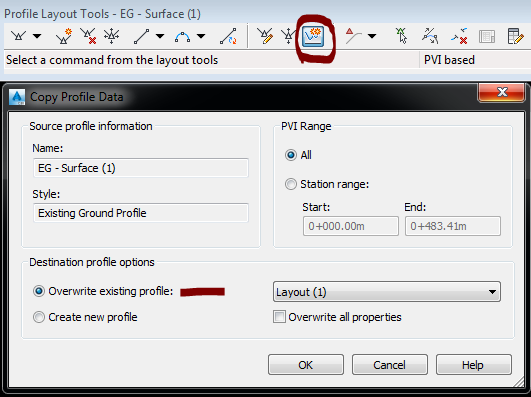Open the tangent line tools dropdown arrow
The width and height of the screenshot is (531, 397).
click(x=160, y=36)
